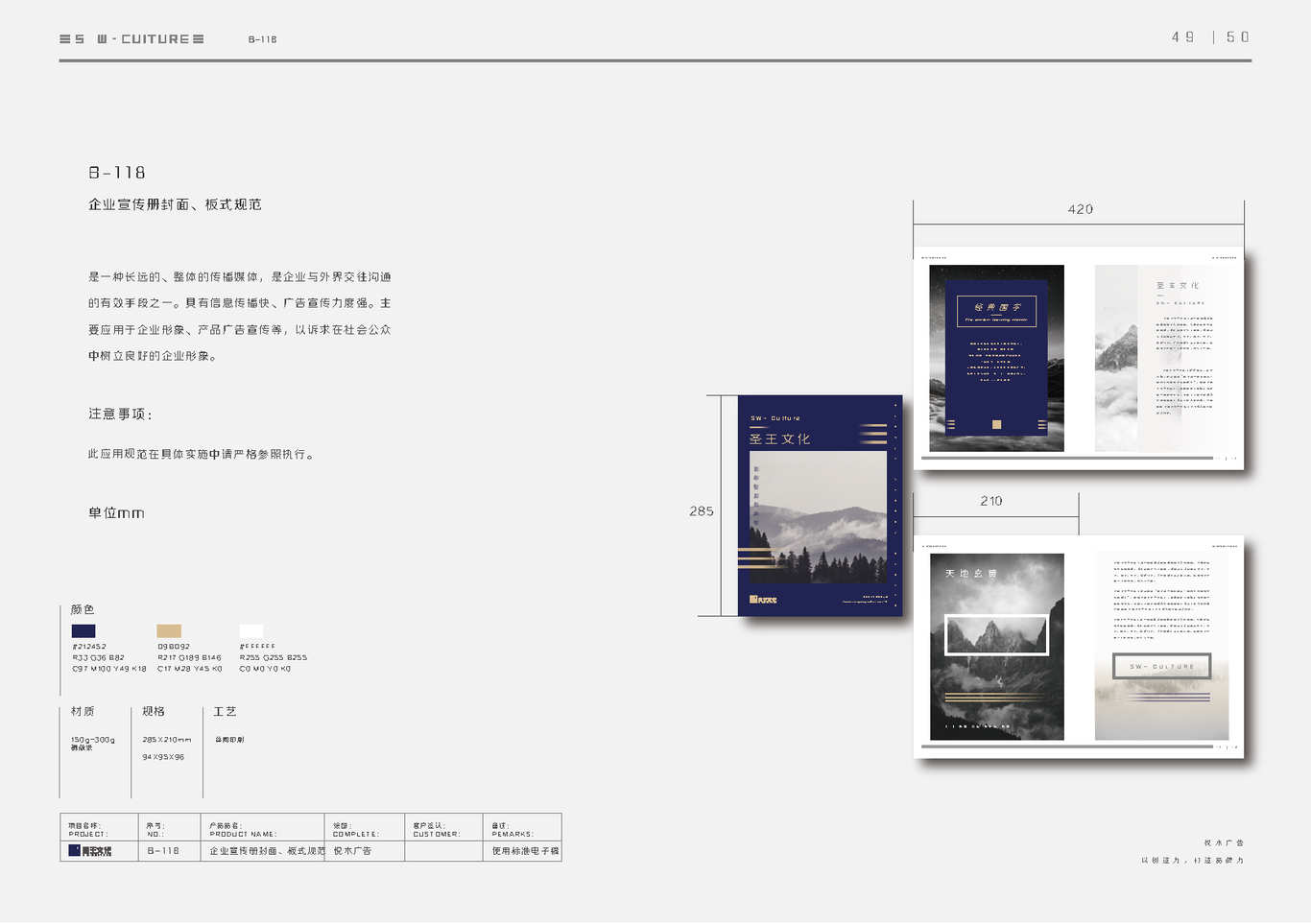This screenshot has height=924, width=1311.
Task: Click the 悦木广告 credit at the page's bottom right
Action: 1225,843
